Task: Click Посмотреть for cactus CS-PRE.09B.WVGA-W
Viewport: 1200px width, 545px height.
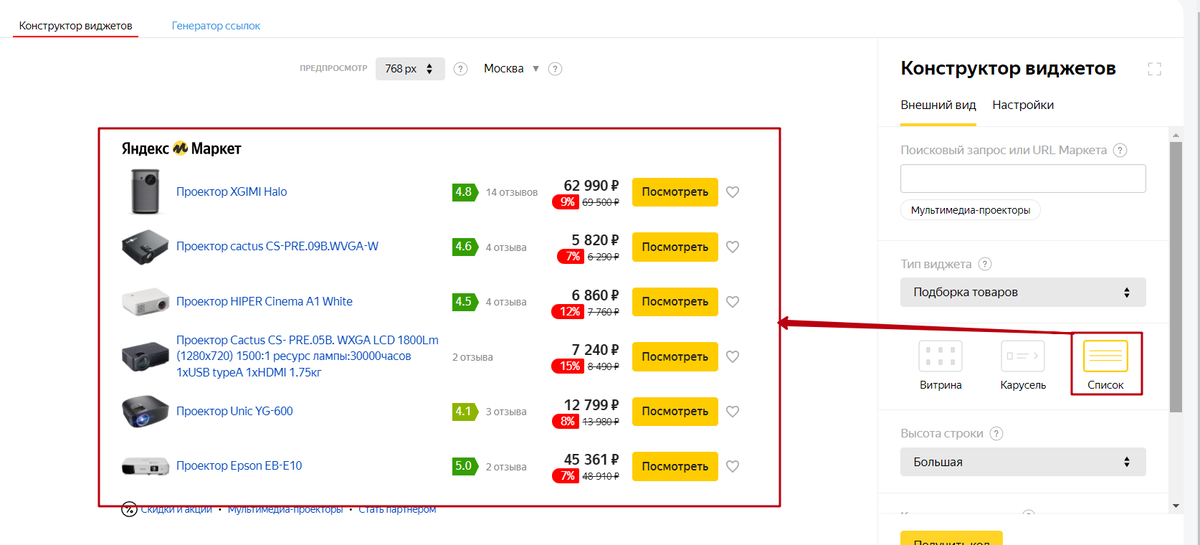Action: point(675,247)
